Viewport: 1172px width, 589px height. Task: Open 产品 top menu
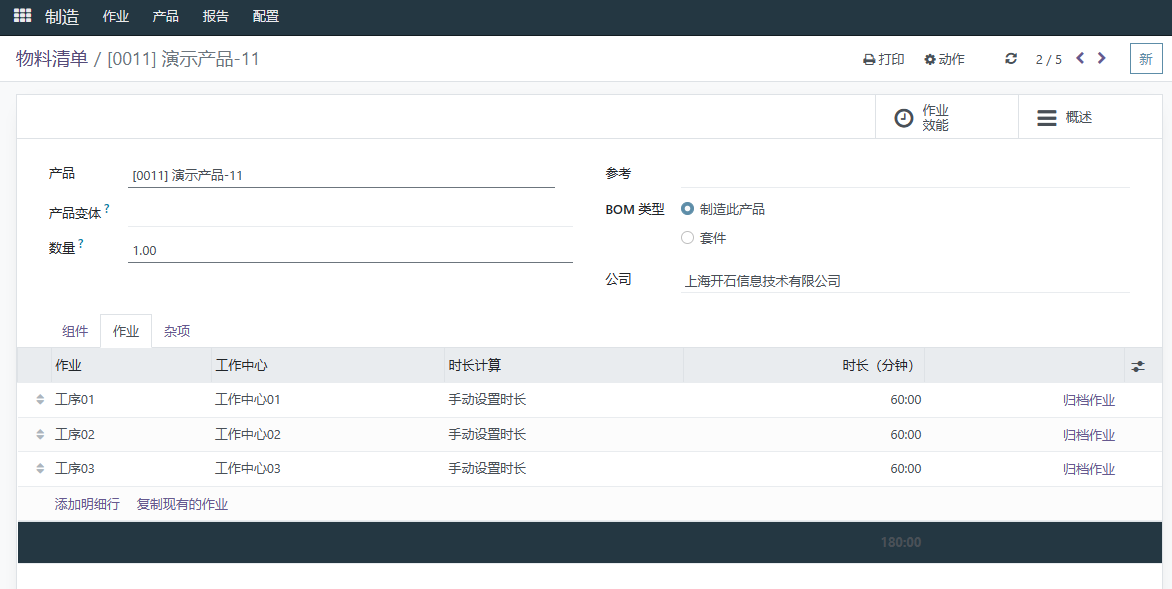click(x=165, y=16)
